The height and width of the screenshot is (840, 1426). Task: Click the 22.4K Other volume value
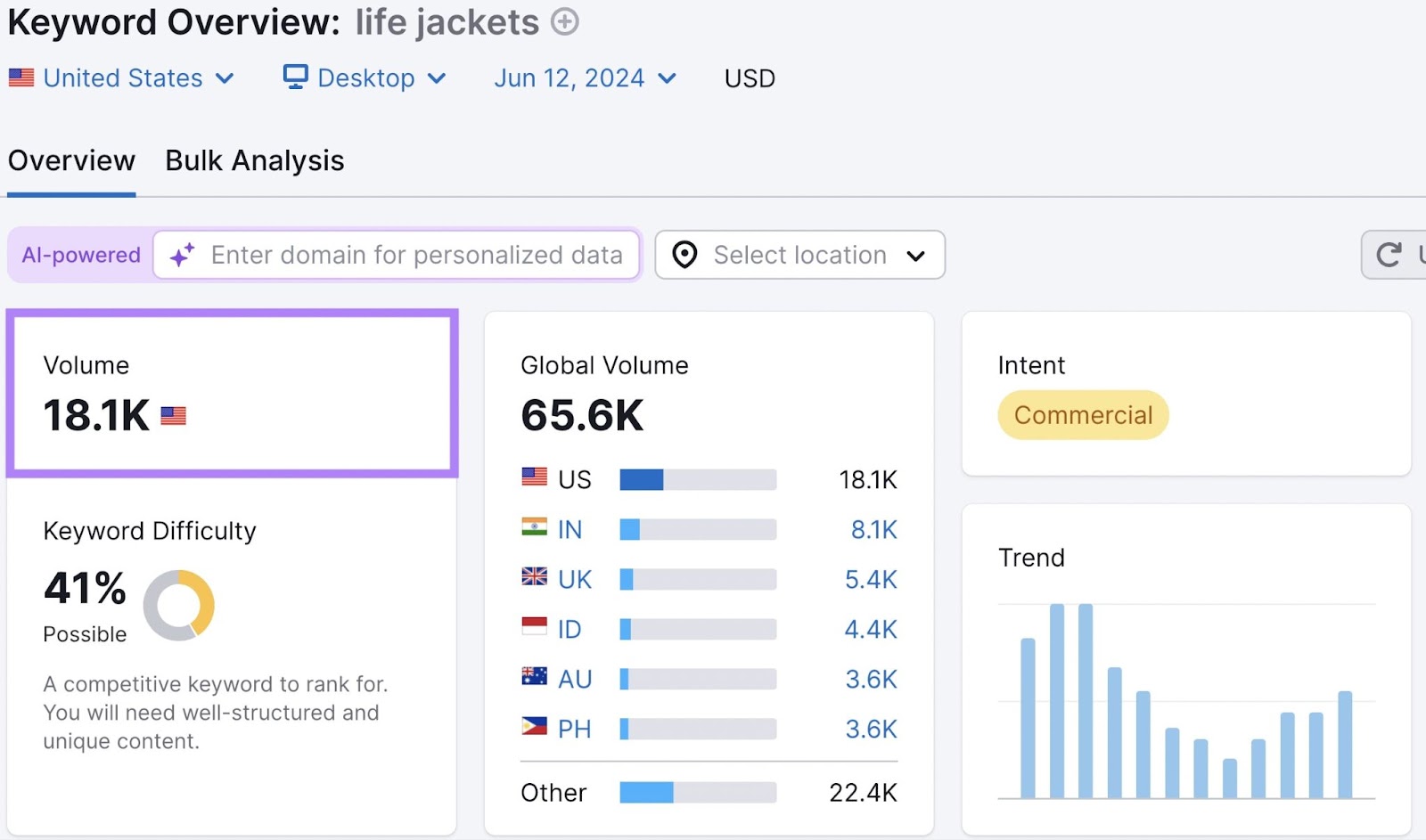pos(863,793)
